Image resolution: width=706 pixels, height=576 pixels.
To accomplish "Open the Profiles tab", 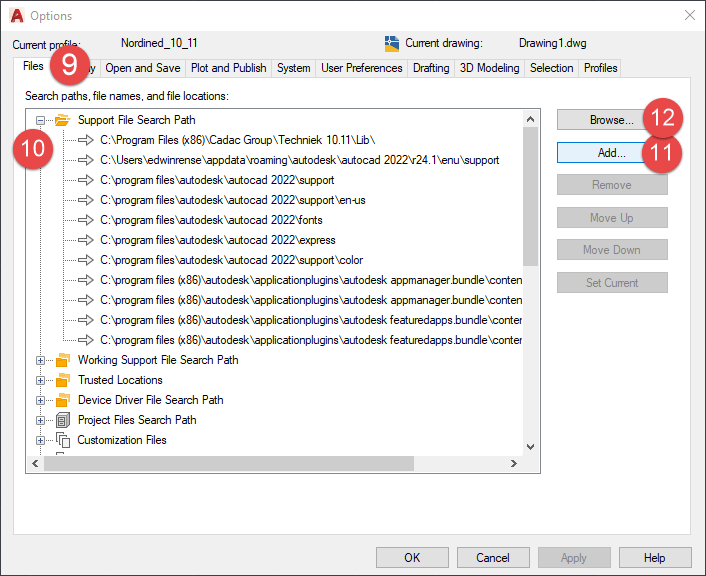I will tap(600, 68).
